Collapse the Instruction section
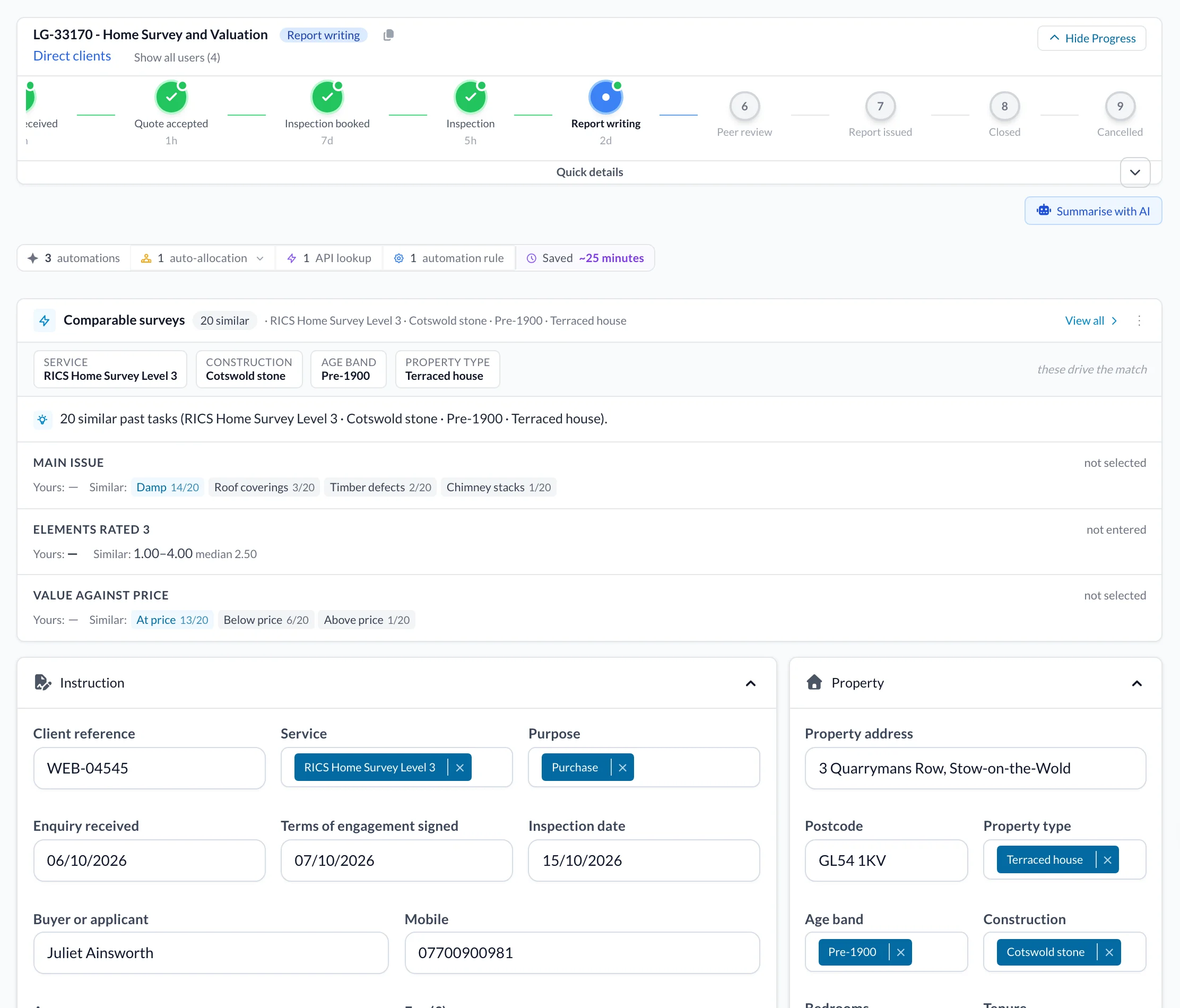Screen dimensions: 1180x1008 coord(751,683)
